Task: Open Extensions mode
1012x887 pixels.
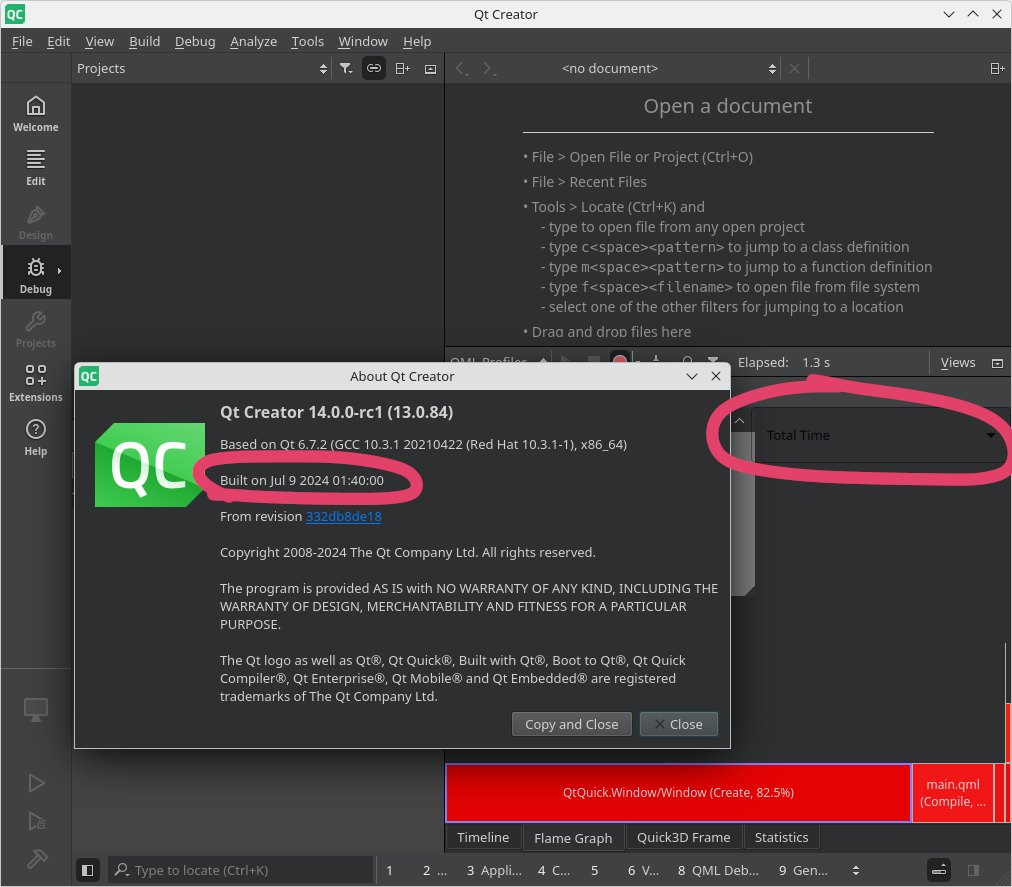Action: (35, 383)
